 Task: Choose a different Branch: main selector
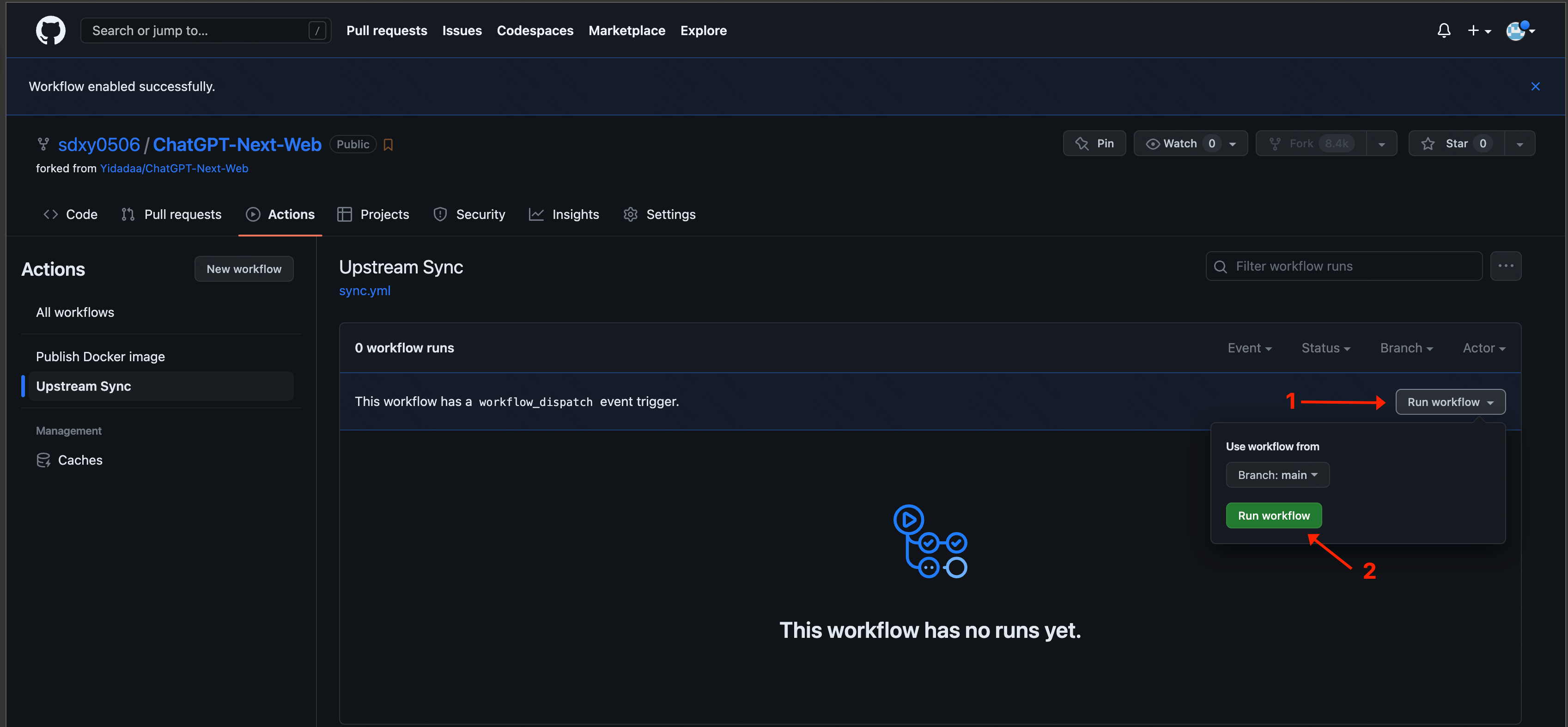[x=1277, y=475]
